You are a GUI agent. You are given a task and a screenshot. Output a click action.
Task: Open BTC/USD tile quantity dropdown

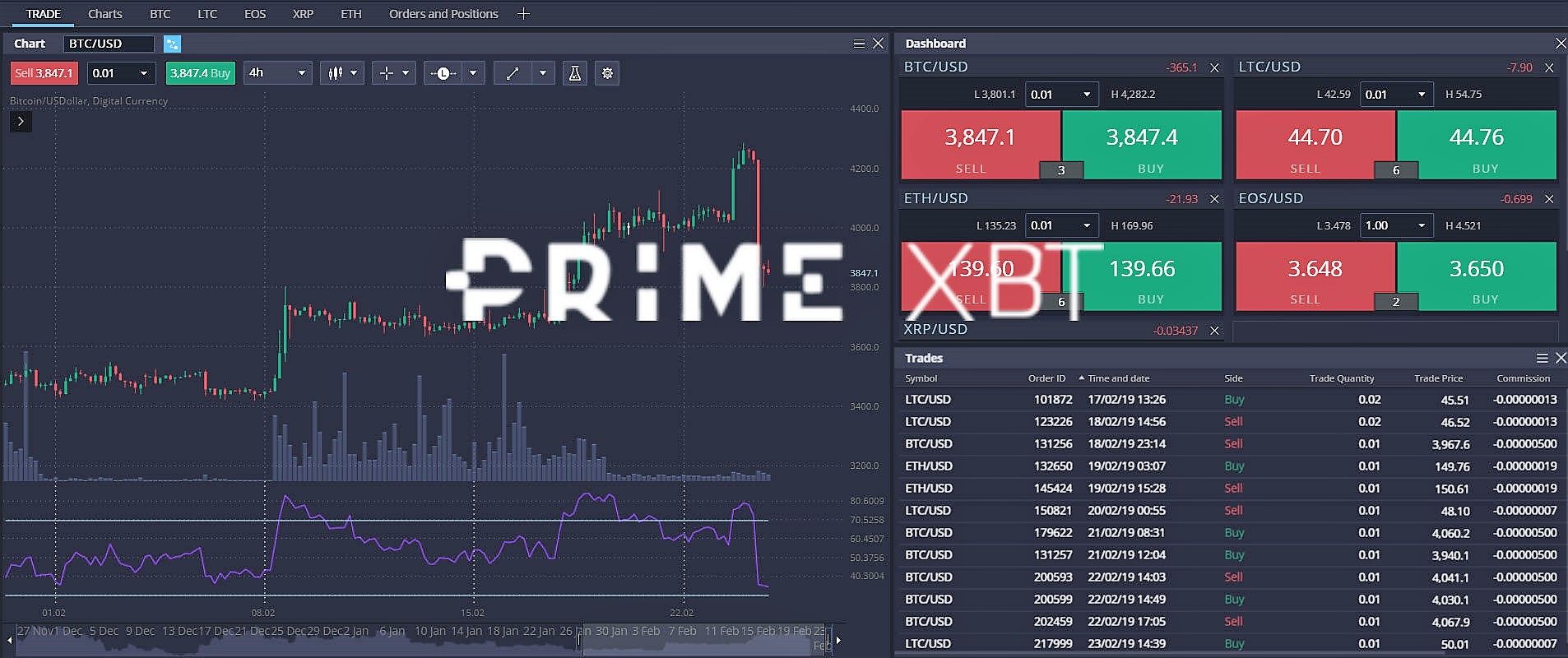pos(1061,95)
